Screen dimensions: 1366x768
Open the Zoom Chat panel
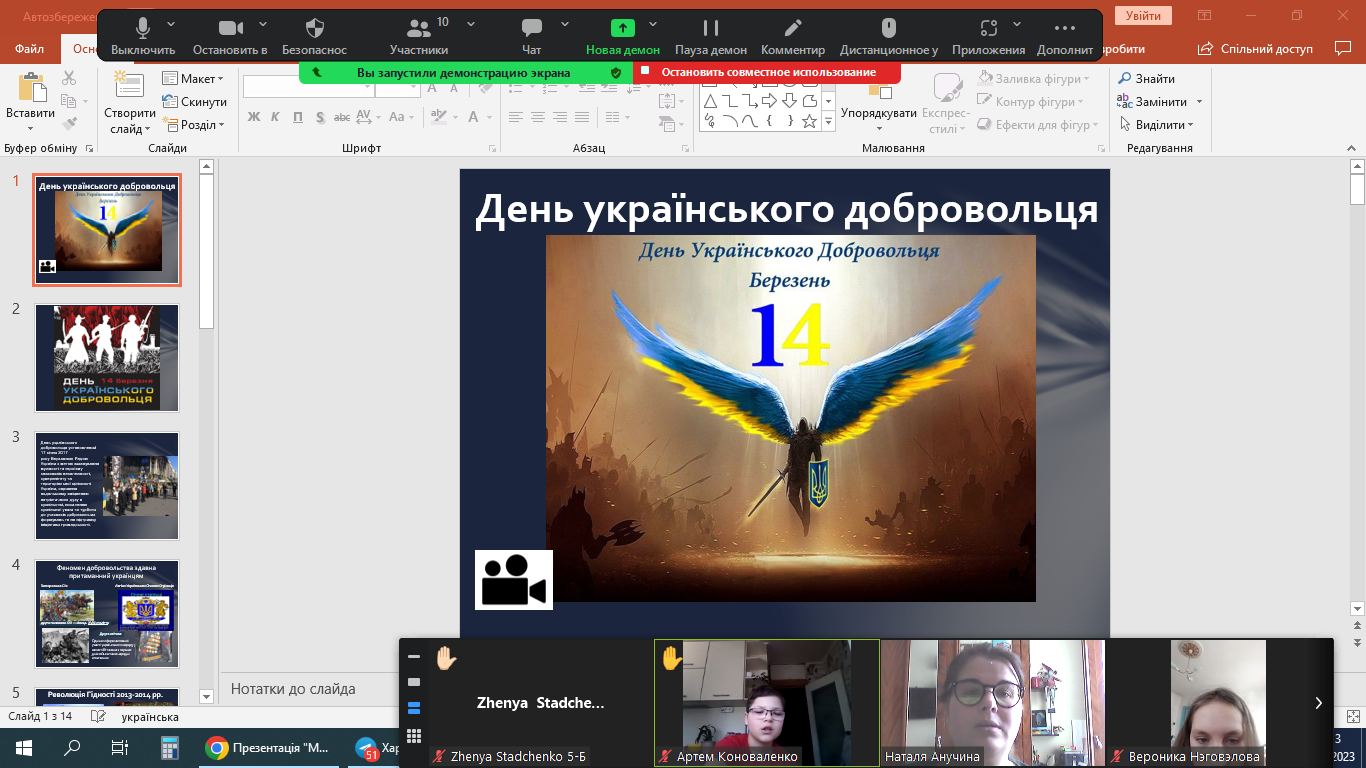(x=532, y=29)
